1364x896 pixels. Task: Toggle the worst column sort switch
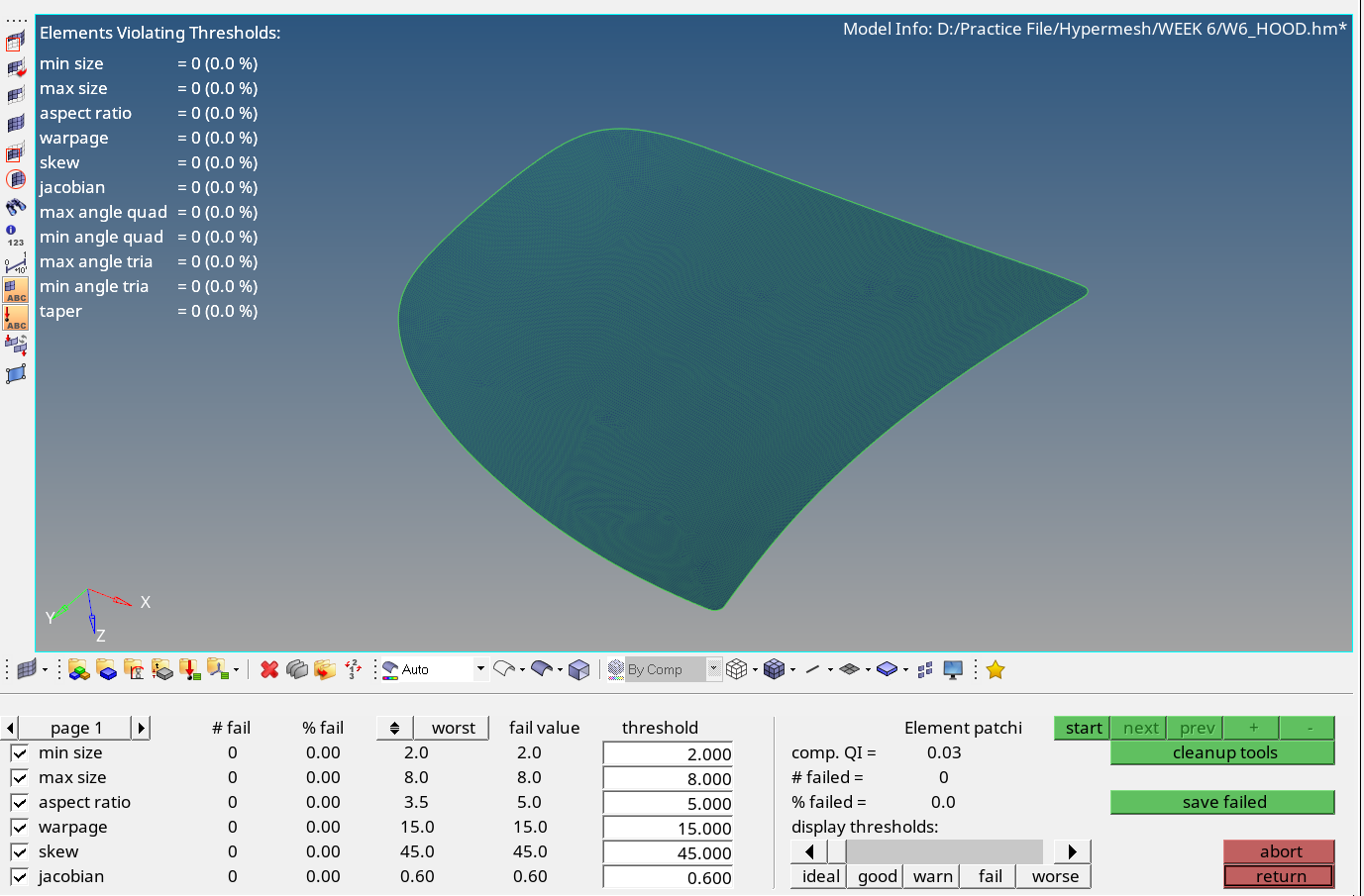(394, 728)
